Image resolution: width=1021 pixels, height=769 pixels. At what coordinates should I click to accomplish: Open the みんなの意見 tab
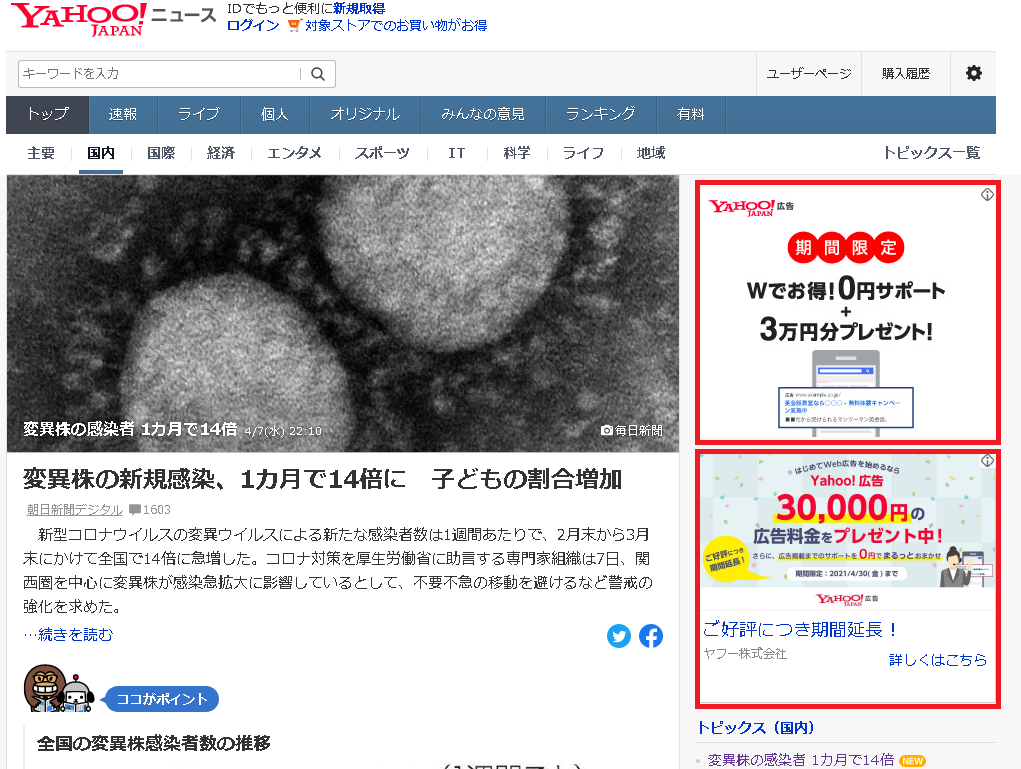coord(483,115)
